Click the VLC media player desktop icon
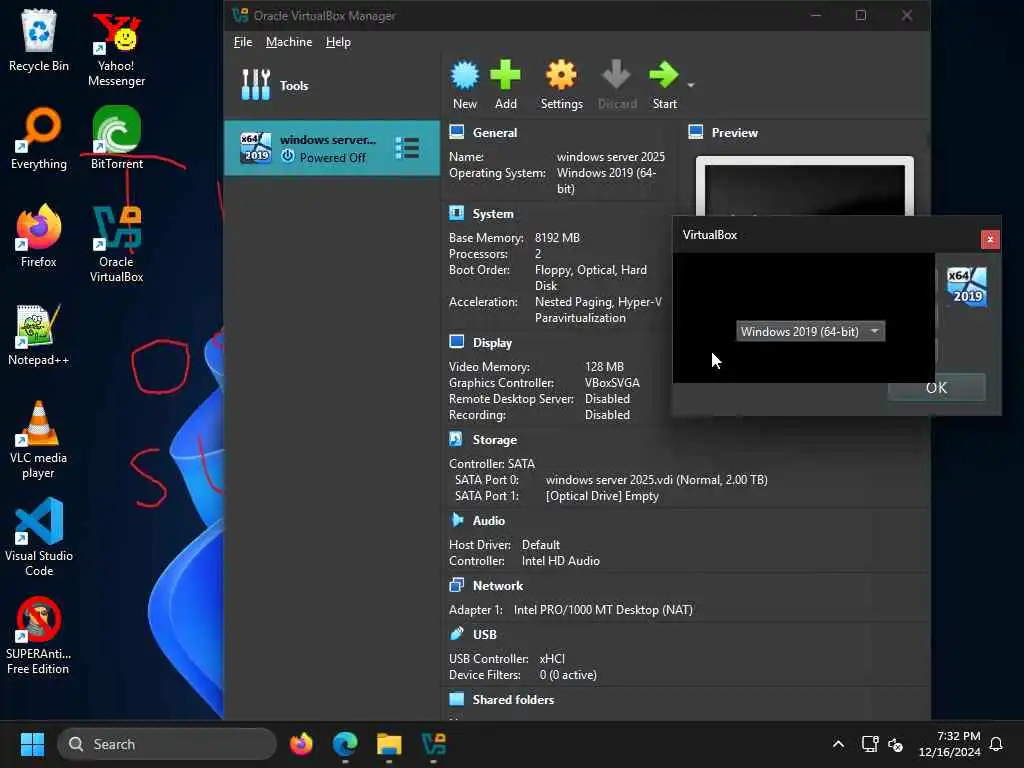1024x768 pixels. [39, 440]
